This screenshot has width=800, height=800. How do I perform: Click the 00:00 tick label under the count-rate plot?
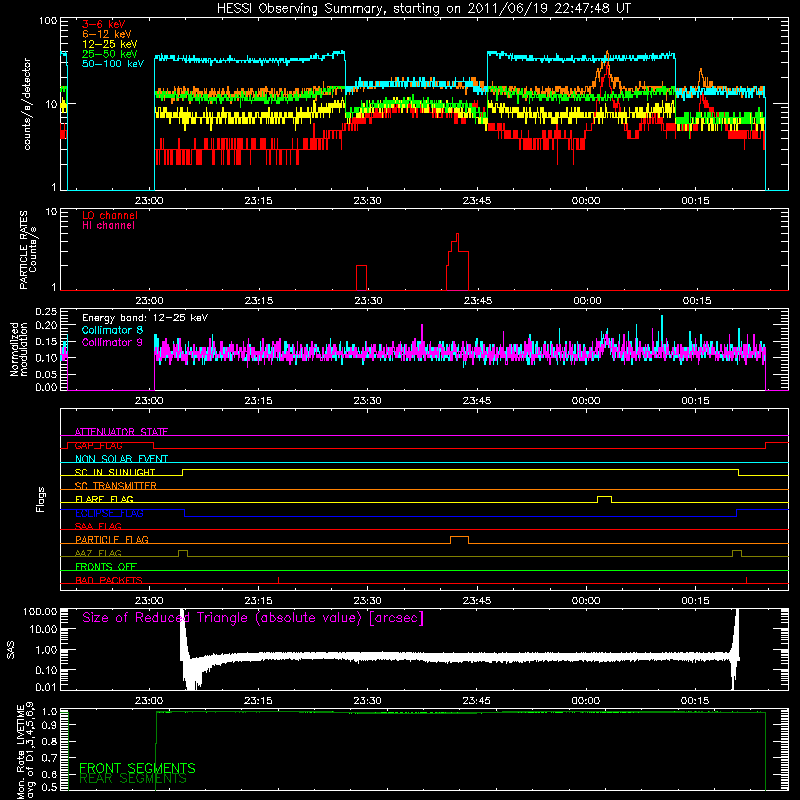click(x=586, y=201)
